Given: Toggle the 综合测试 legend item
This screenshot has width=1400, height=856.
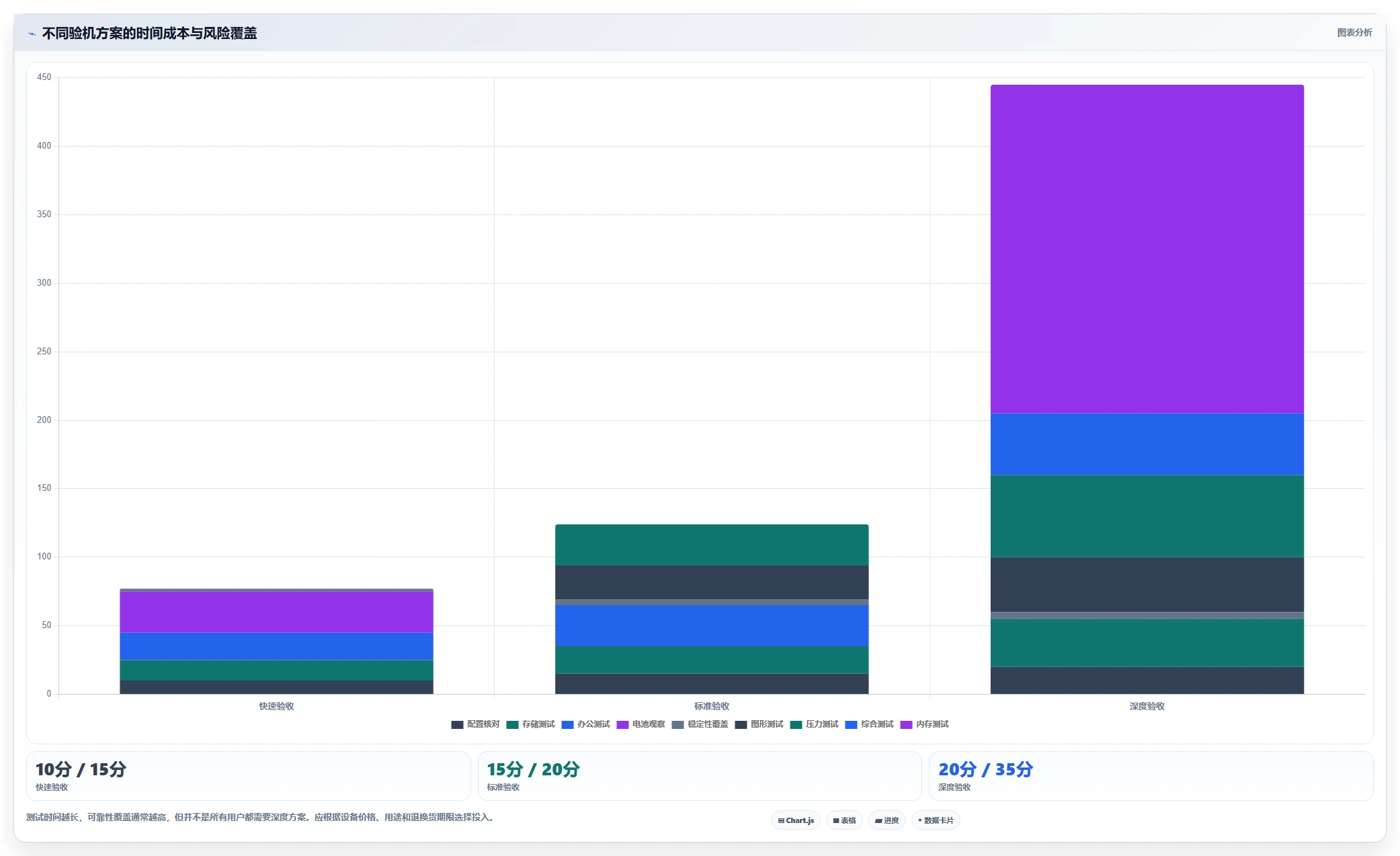Looking at the screenshot, I should tap(869, 724).
